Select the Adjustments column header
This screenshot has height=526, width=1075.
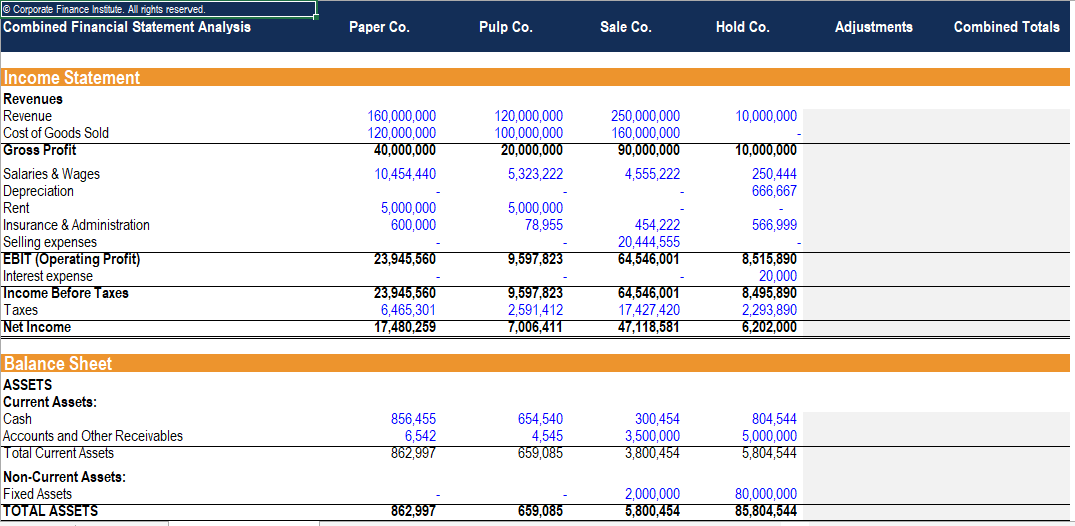874,27
